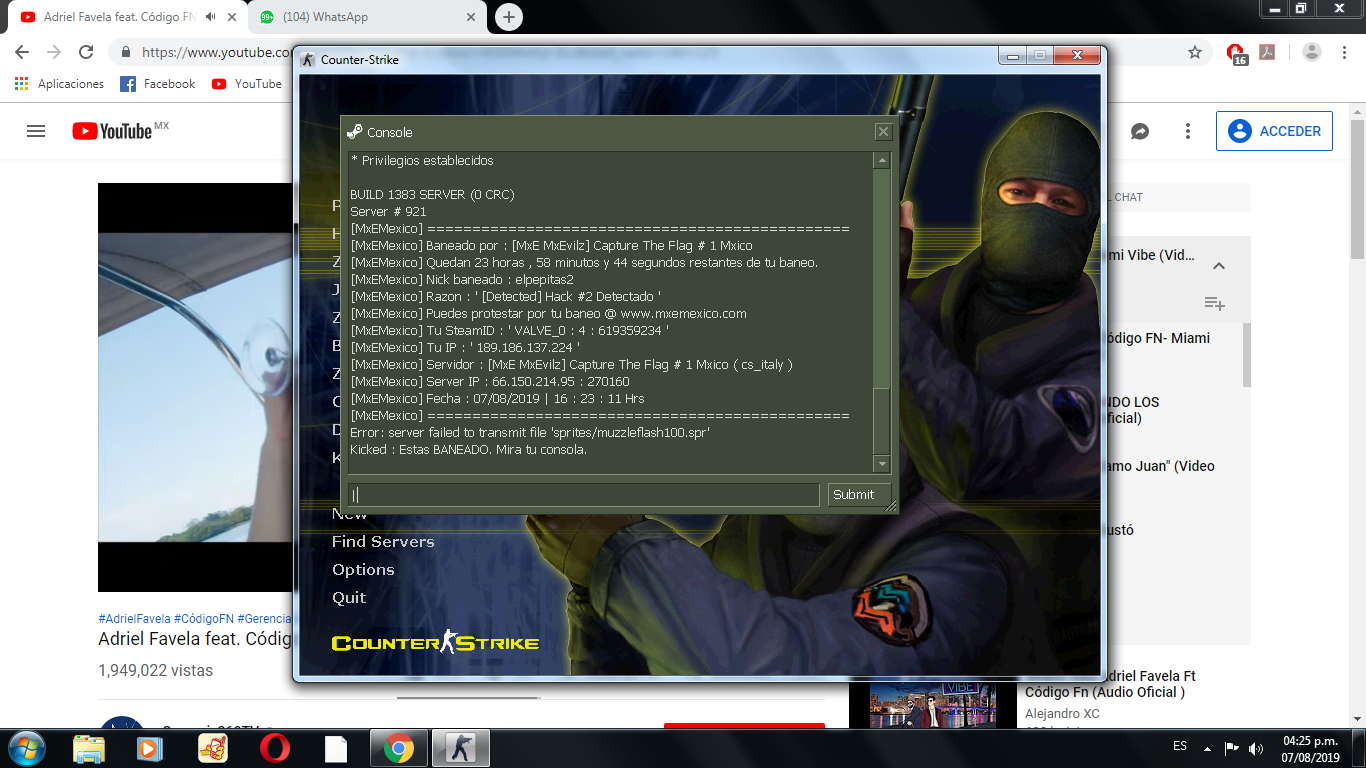The width and height of the screenshot is (1366, 768).
Task: Click the '1,949,022 vistas' view count
Action: tap(155, 671)
